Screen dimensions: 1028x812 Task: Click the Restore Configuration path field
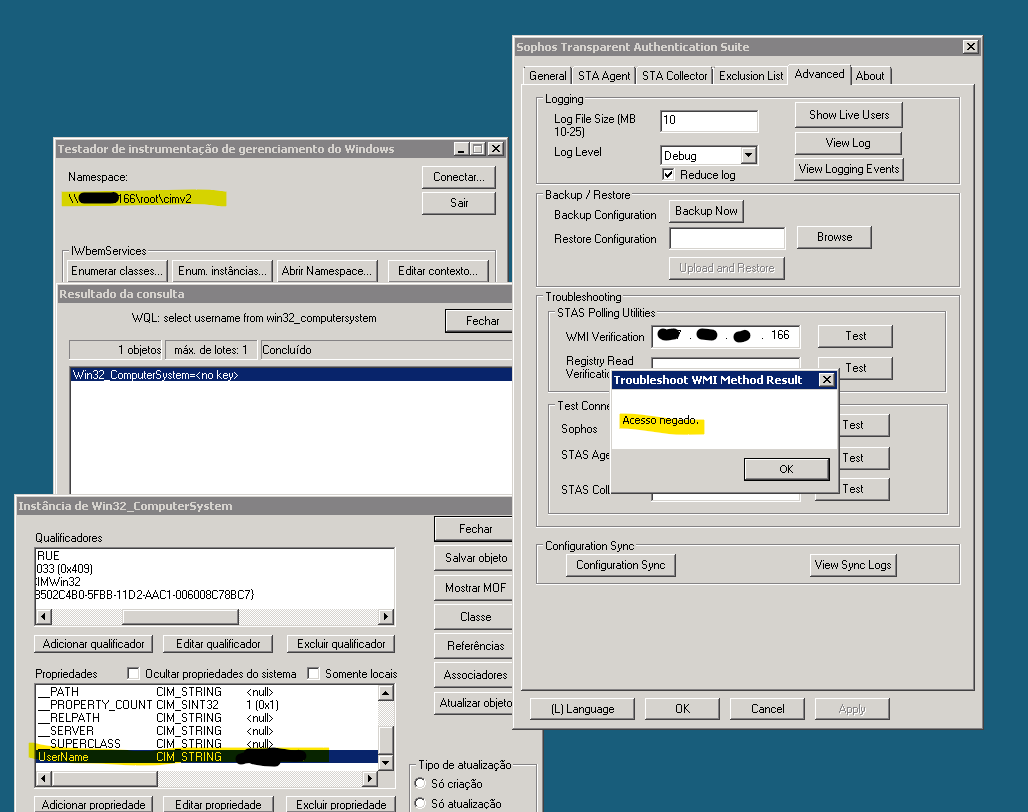pyautogui.click(x=726, y=239)
